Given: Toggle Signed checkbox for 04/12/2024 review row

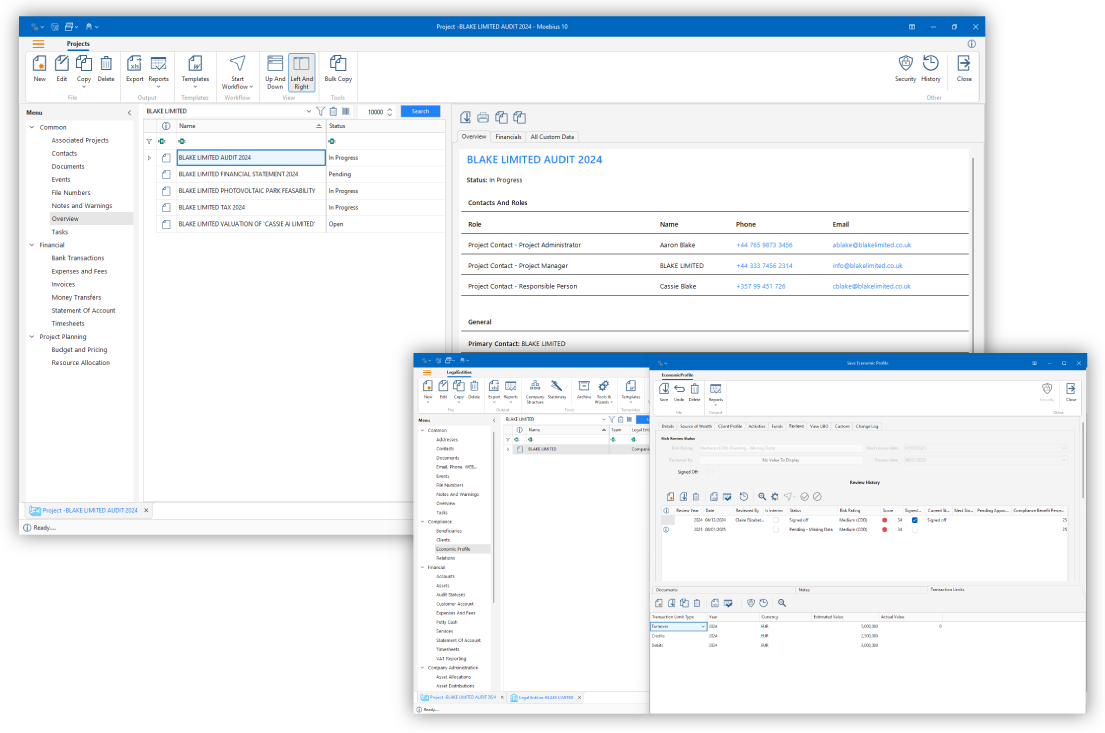Looking at the screenshot, I should 915,520.
